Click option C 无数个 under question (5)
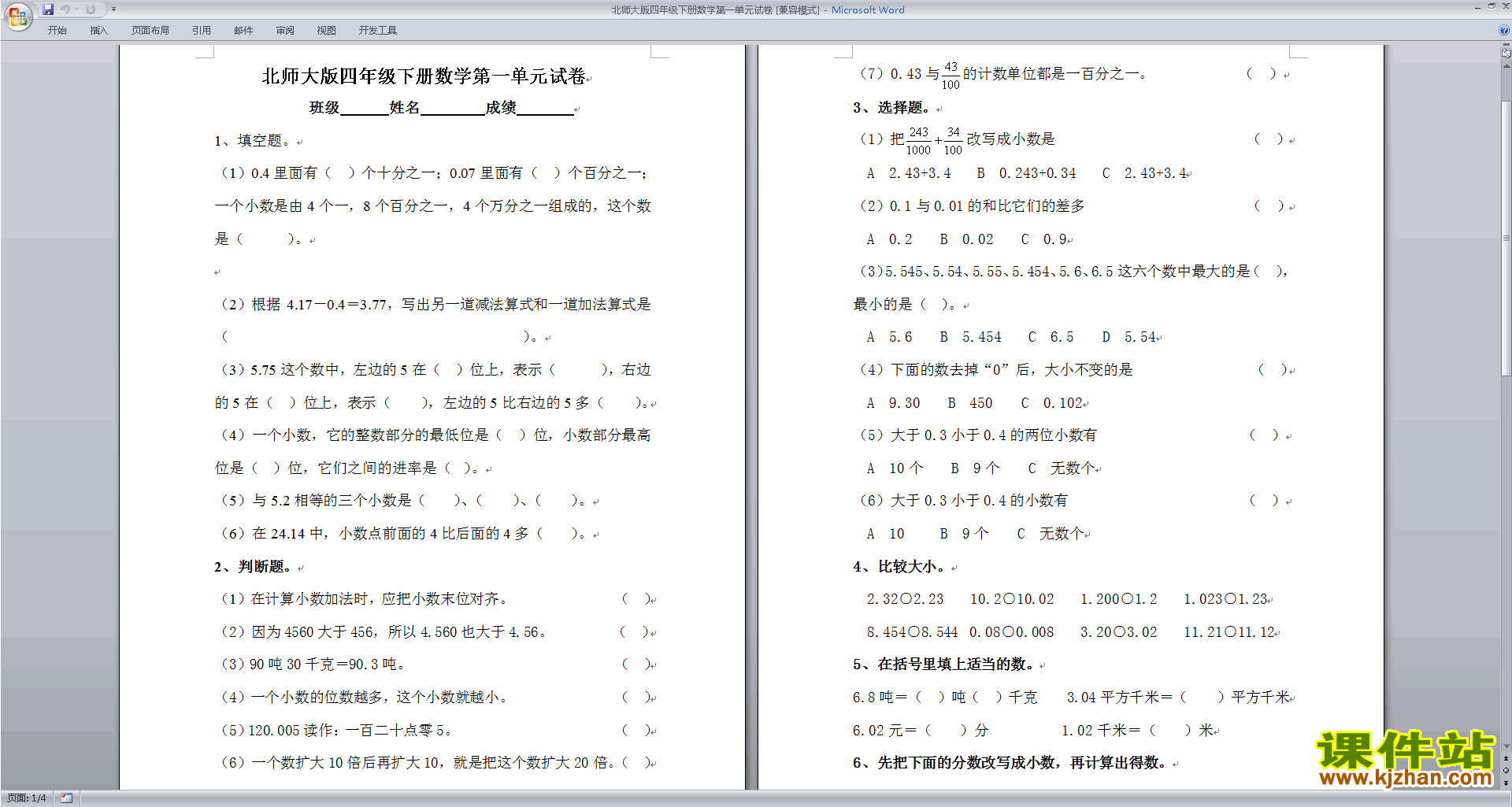1512x807 pixels. point(1061,468)
